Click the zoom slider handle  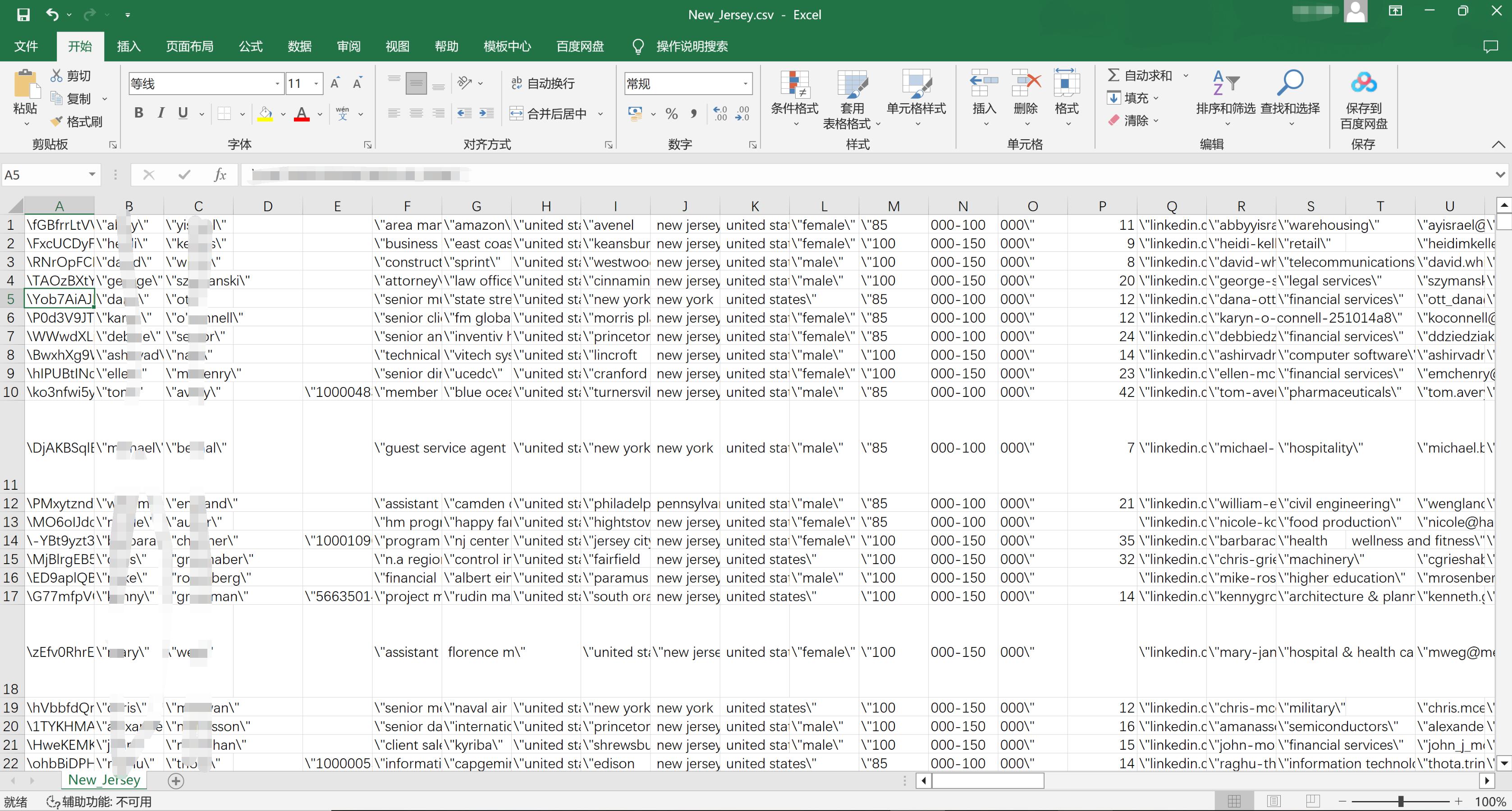click(1401, 801)
